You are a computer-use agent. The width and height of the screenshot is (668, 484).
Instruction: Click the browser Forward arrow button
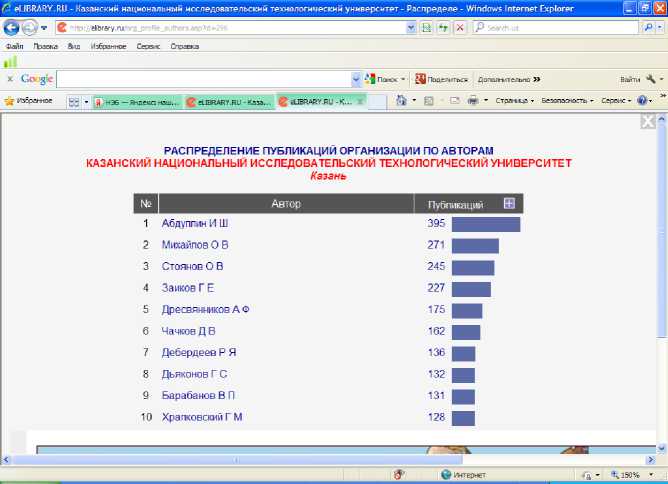pyautogui.click(x=29, y=28)
